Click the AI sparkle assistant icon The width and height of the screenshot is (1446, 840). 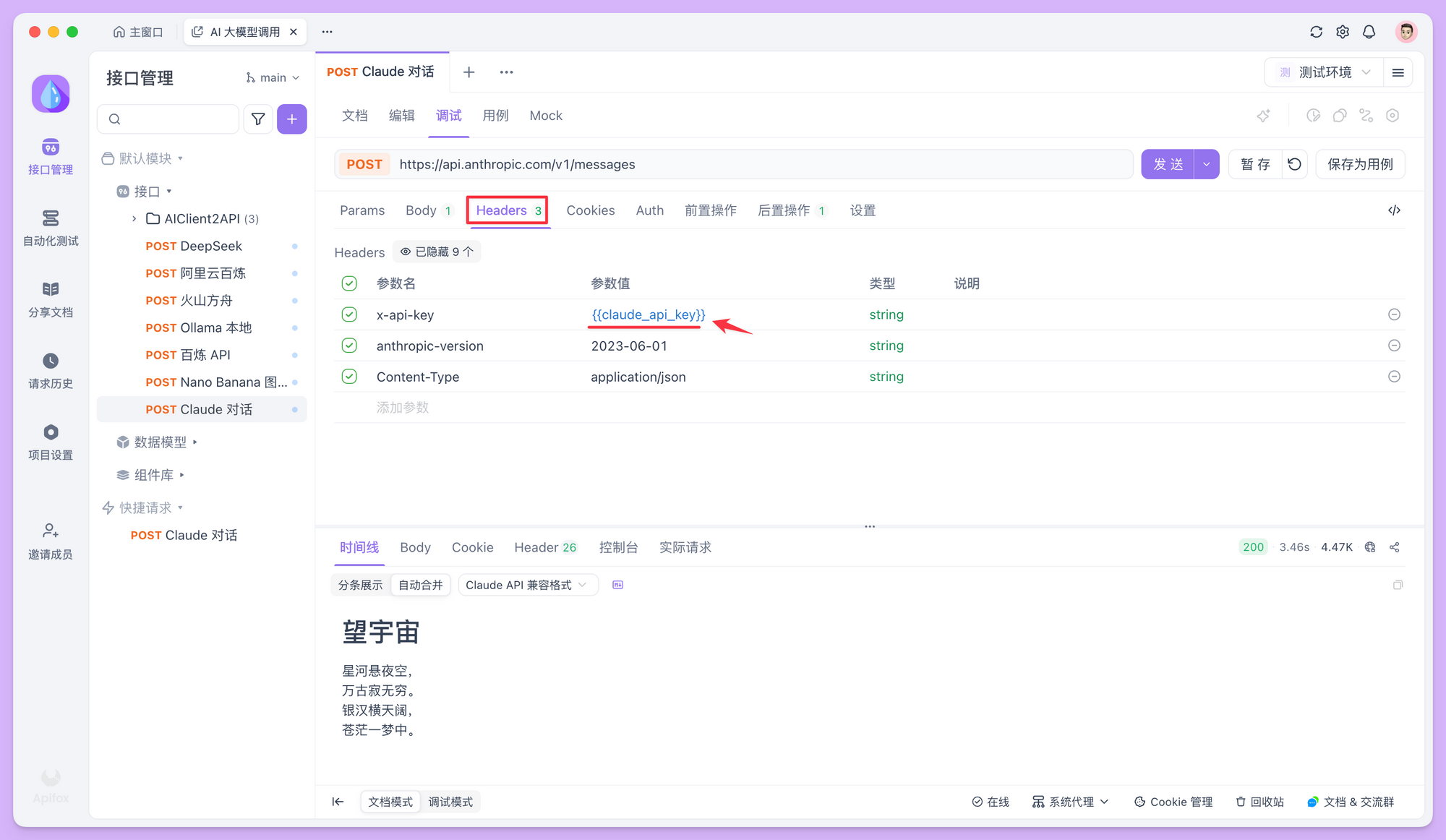pyautogui.click(x=1264, y=116)
